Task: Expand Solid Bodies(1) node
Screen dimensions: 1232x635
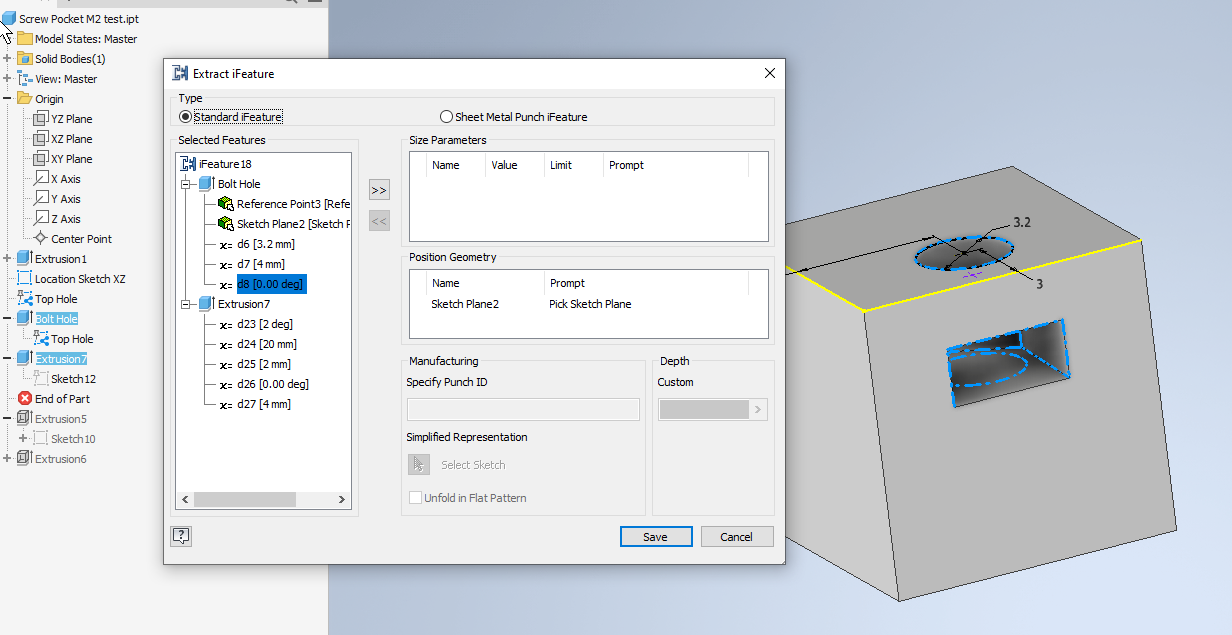Action: pyautogui.click(x=7, y=59)
